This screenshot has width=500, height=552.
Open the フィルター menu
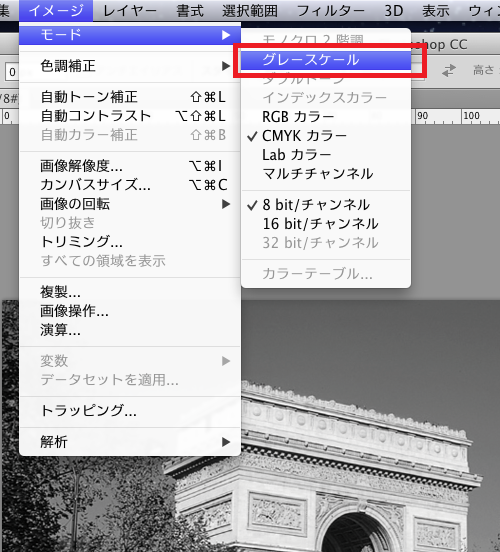click(330, 11)
